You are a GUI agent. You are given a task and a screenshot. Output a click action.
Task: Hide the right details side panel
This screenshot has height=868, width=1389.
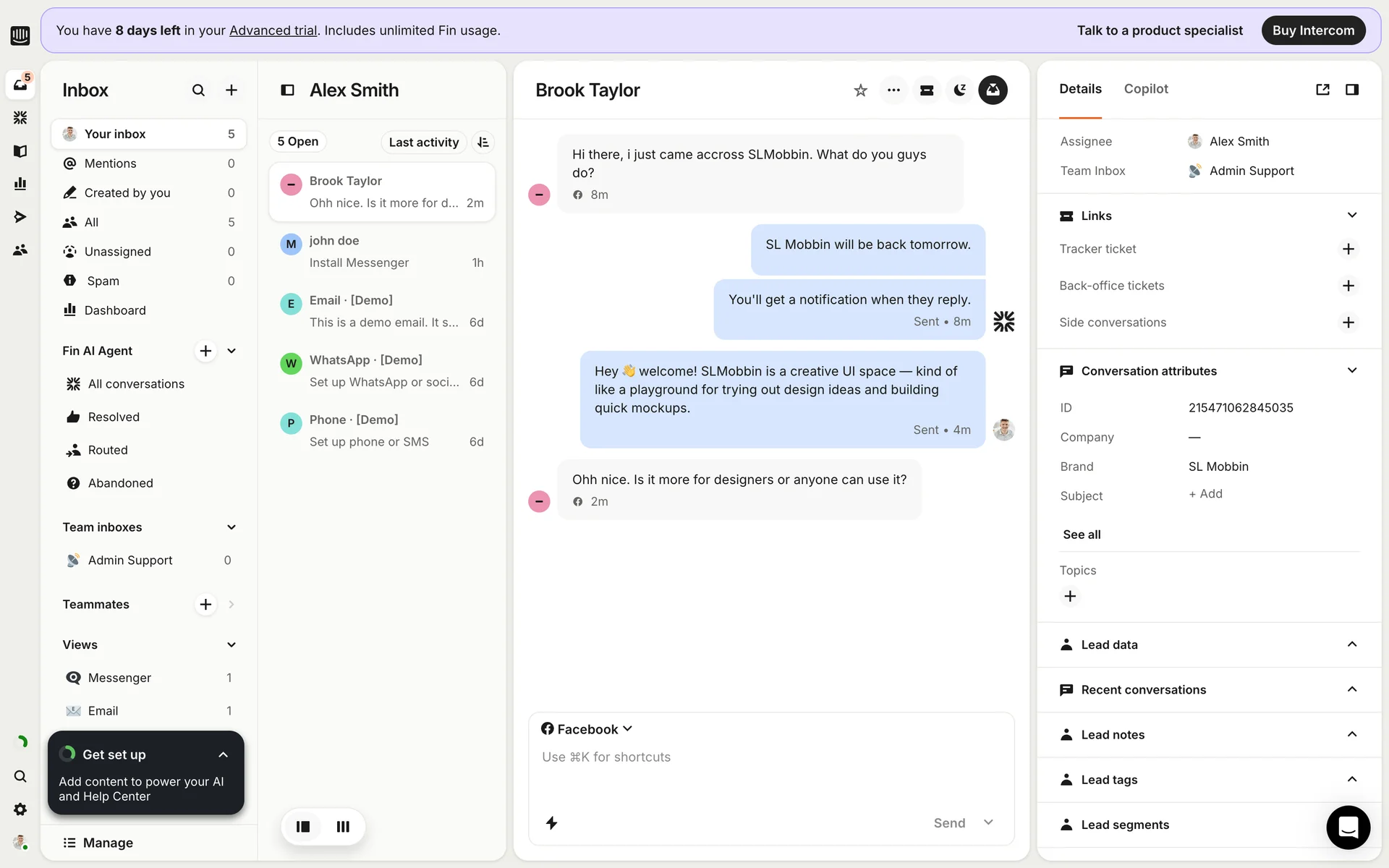point(1351,90)
